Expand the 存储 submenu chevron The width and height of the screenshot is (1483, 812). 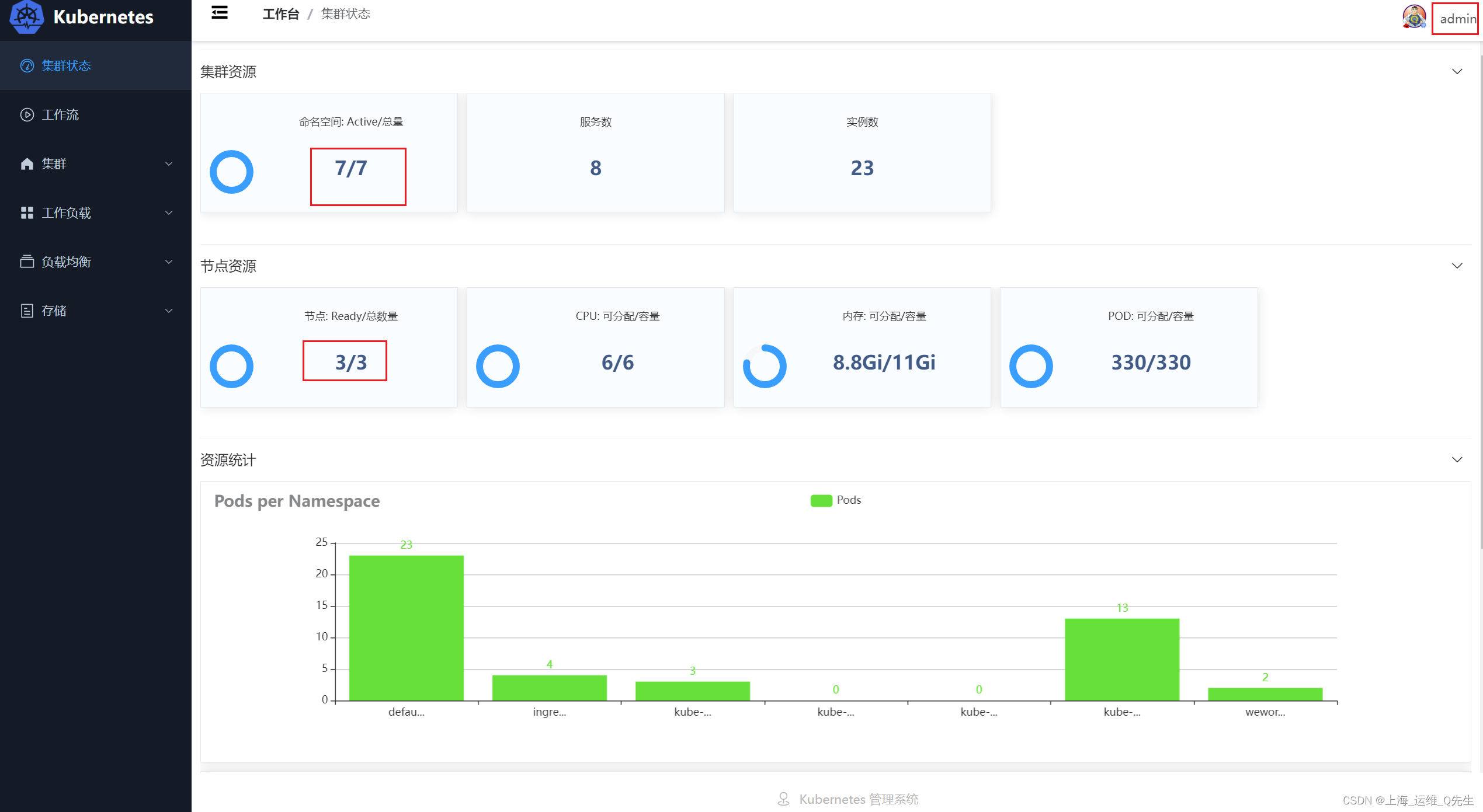(x=169, y=311)
